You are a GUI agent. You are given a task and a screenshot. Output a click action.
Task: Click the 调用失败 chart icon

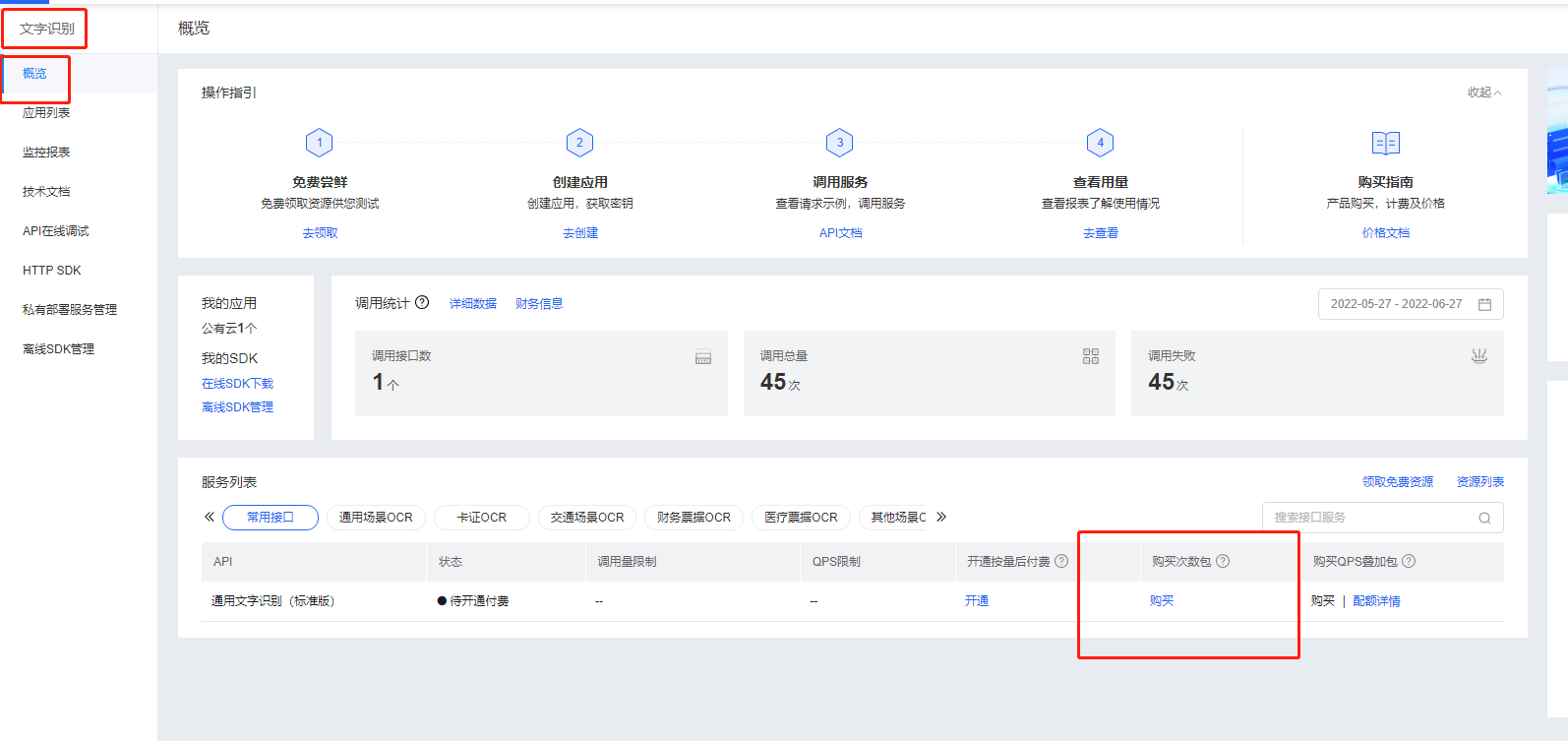point(1478,356)
